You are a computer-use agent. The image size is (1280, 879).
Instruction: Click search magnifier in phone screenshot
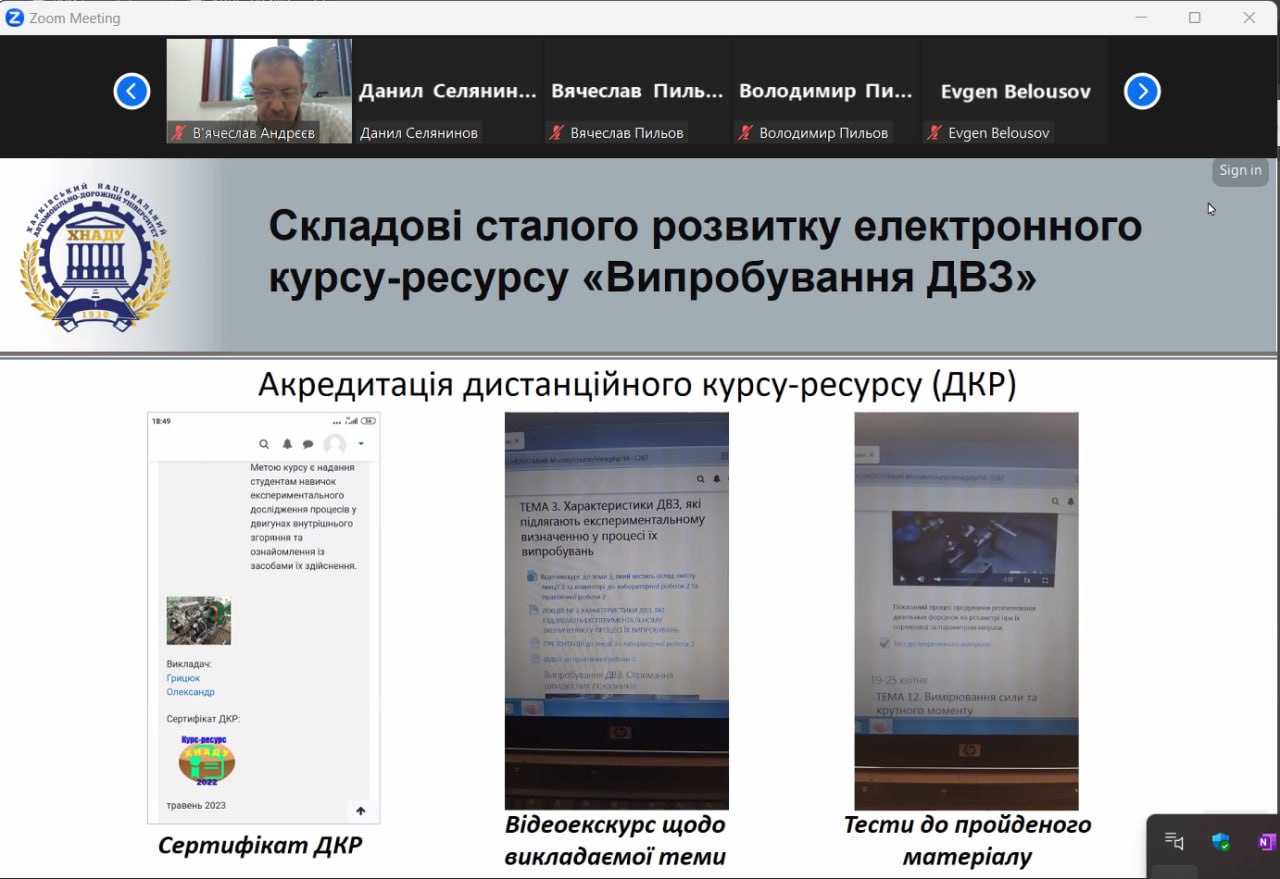(264, 444)
